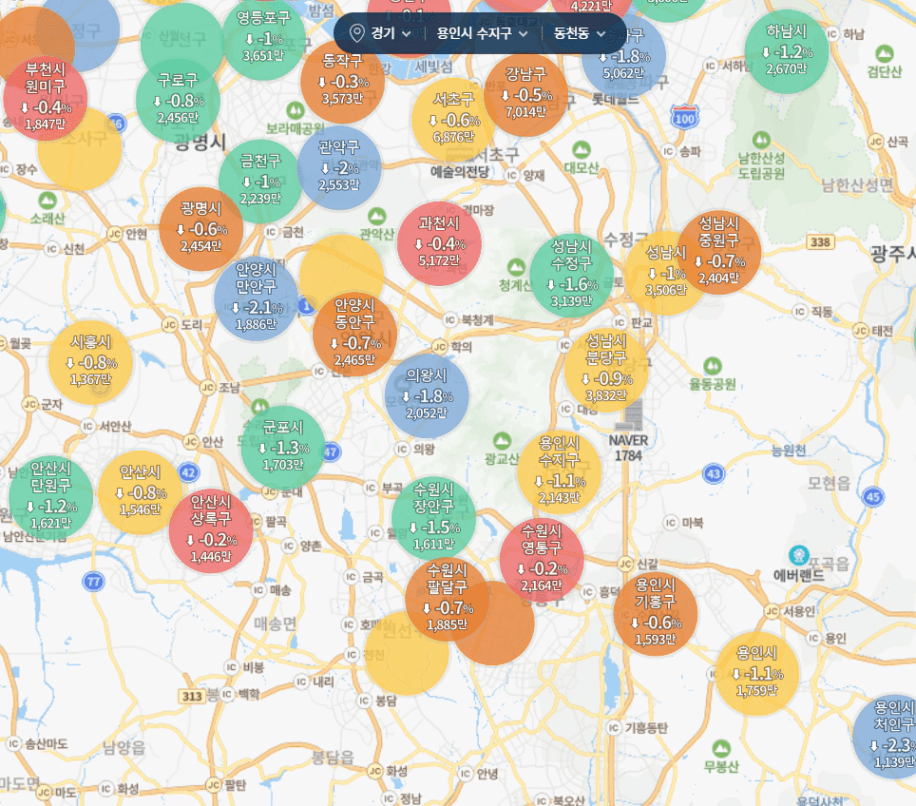Select the 광교산 mountain icon

(x=501, y=439)
